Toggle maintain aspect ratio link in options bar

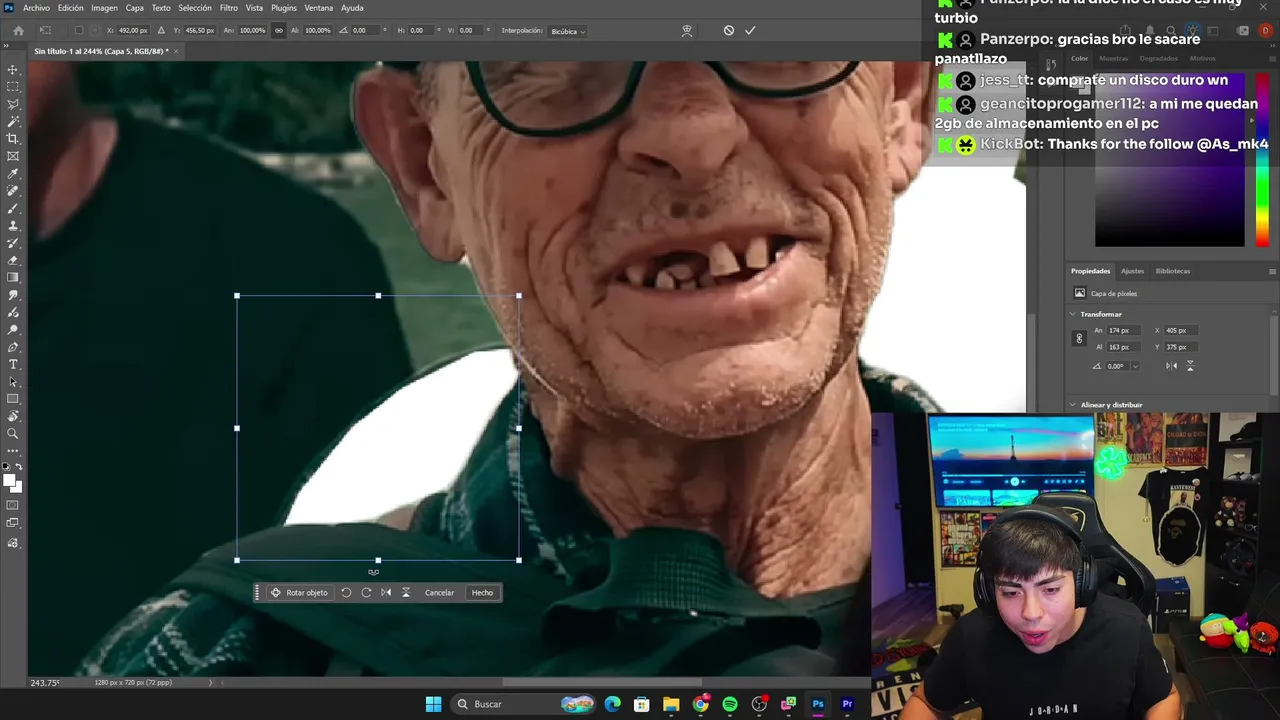coord(278,31)
